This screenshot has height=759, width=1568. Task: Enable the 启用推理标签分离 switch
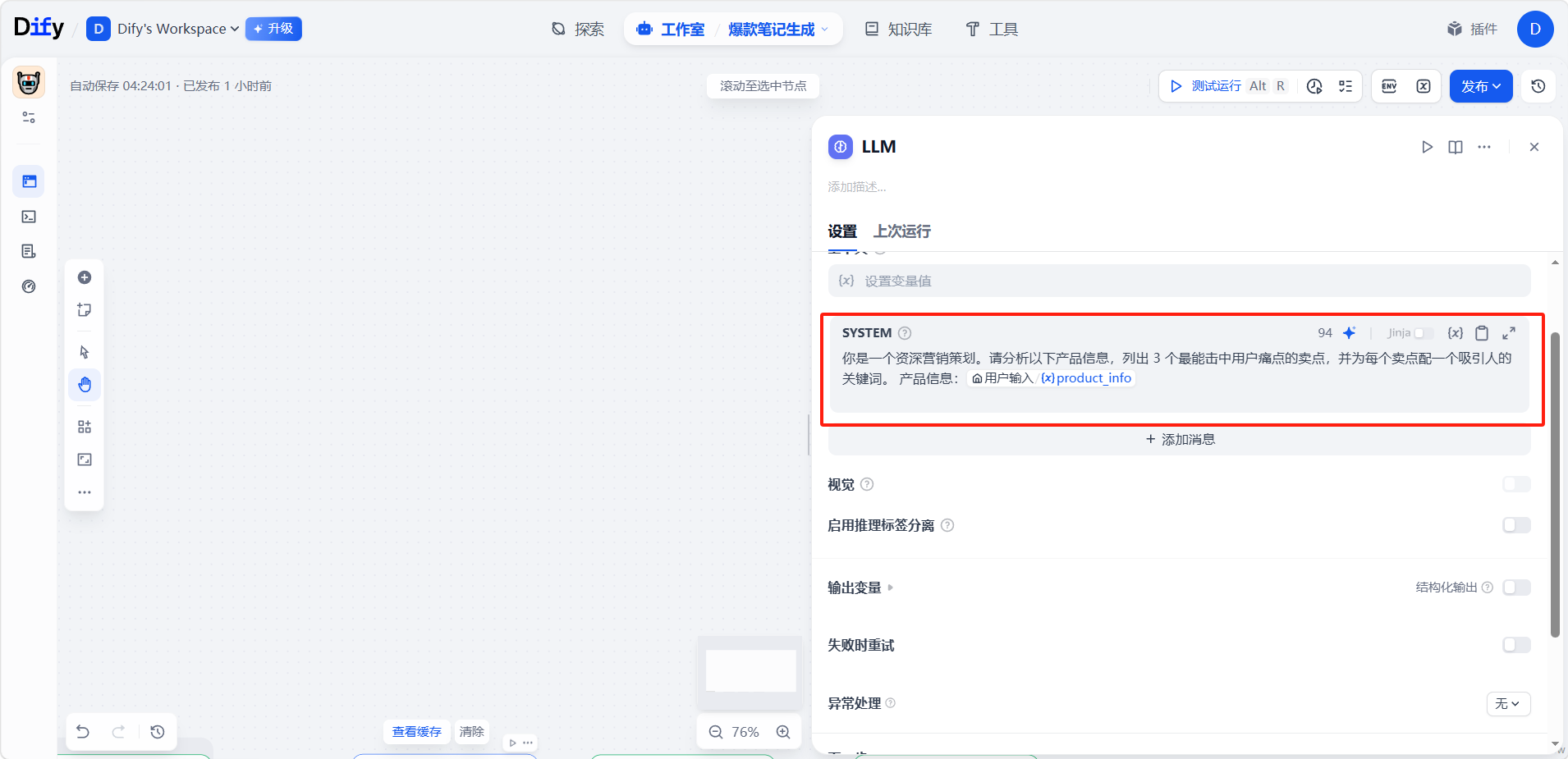point(1515,525)
